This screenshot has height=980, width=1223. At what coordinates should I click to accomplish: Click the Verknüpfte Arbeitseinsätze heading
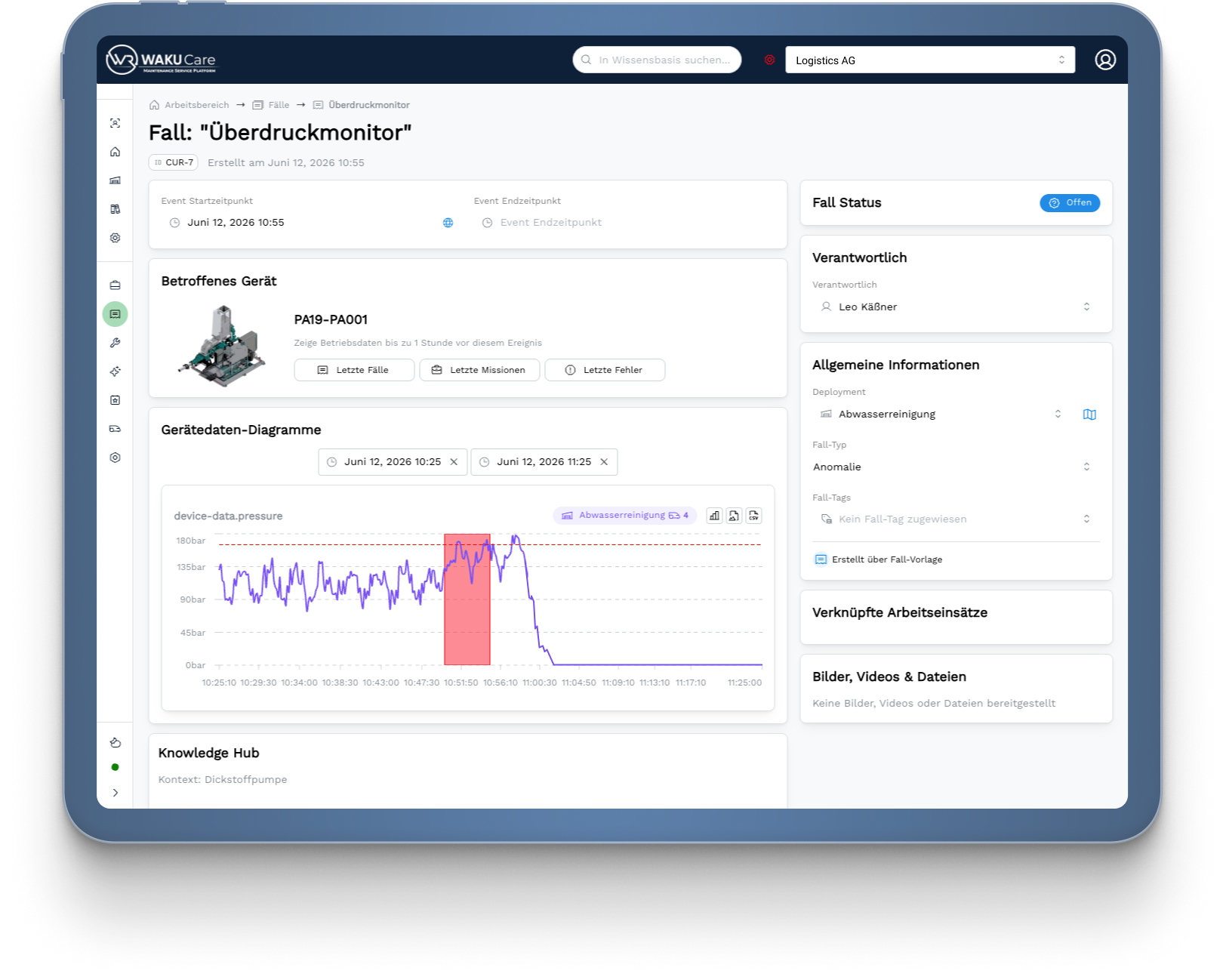(x=900, y=613)
